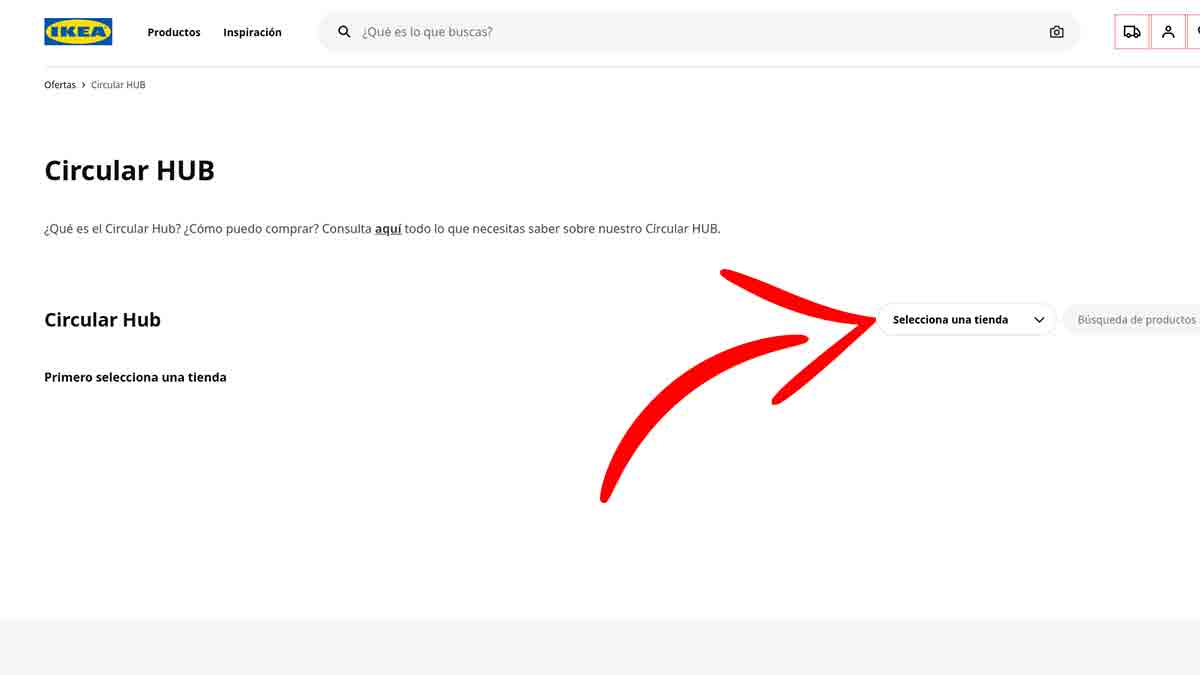Open the user account profile icon
Screen dimensions: 1200x675
tap(1168, 32)
